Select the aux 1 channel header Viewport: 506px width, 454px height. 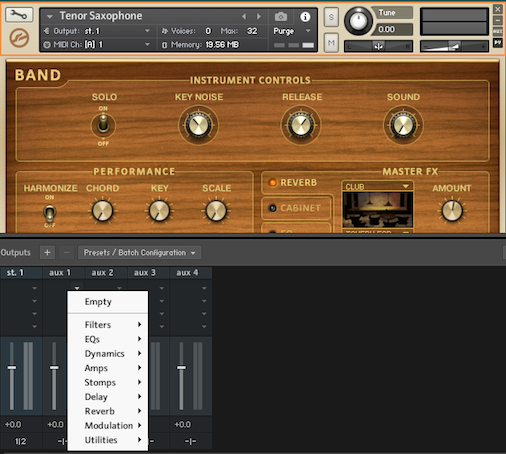(63, 272)
